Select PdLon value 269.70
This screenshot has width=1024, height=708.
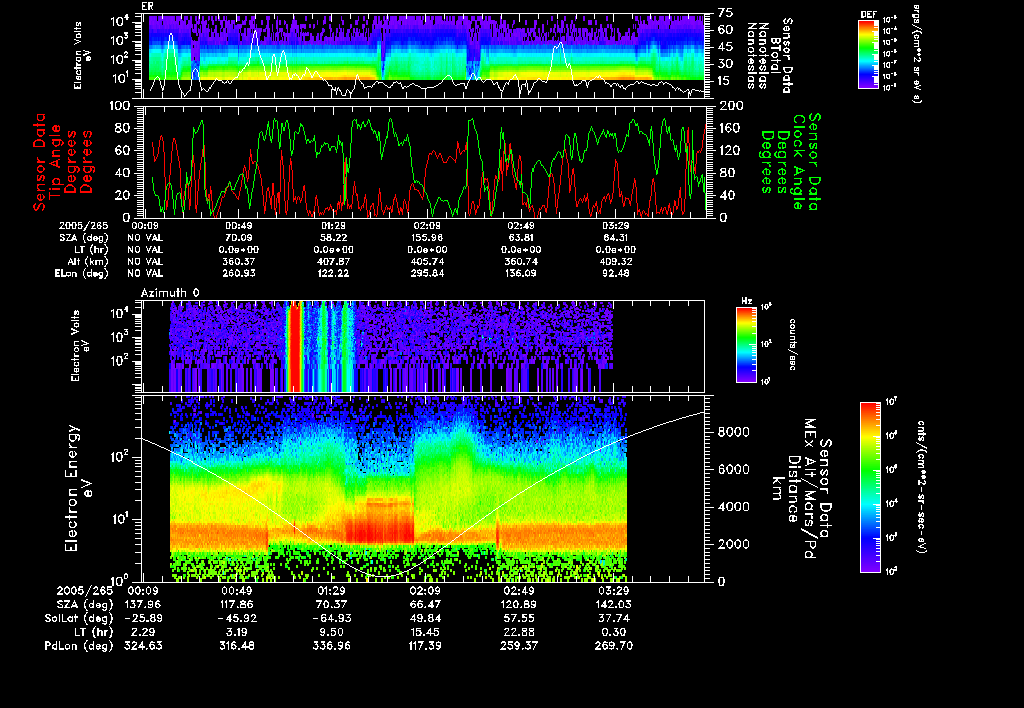click(x=613, y=646)
